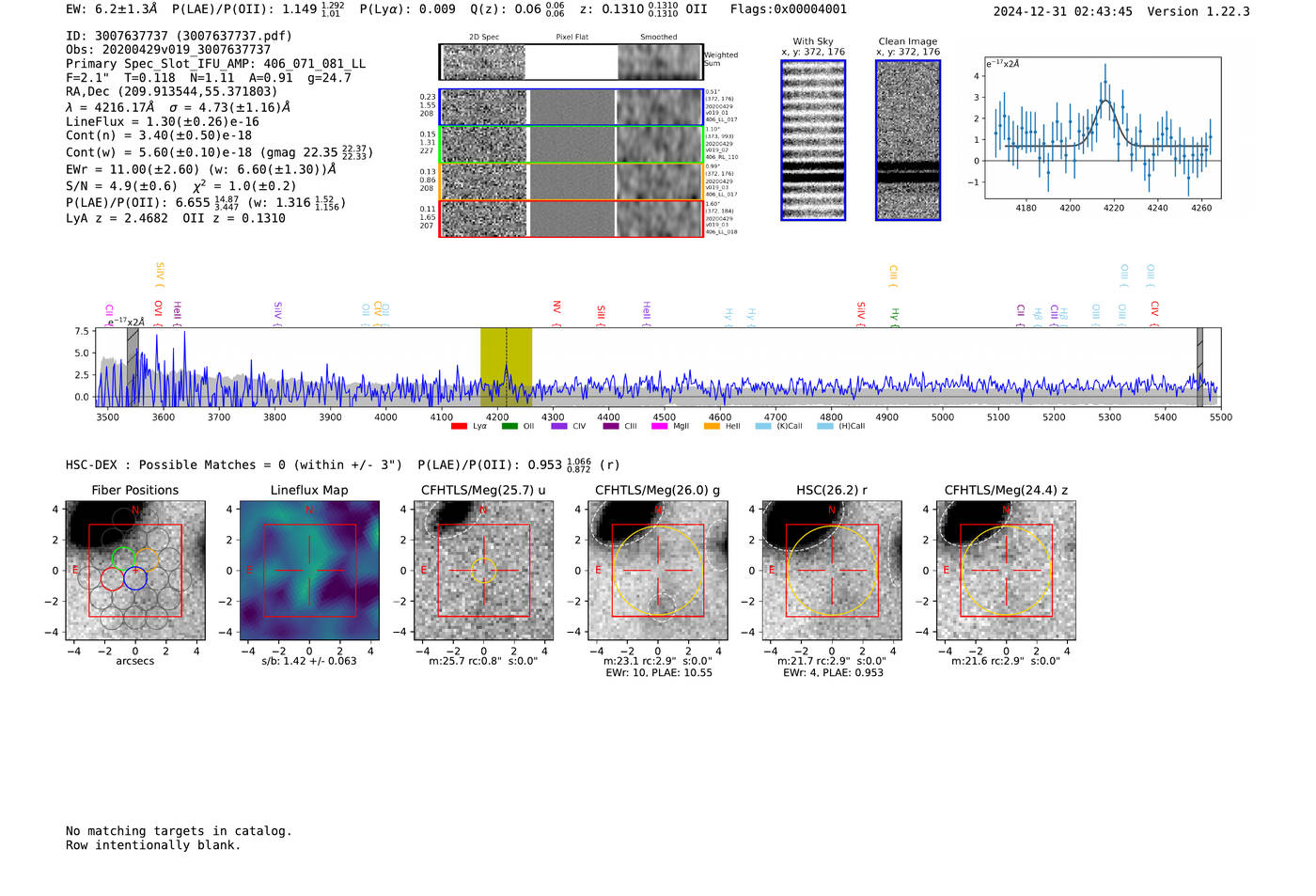Select the CFHTLS/Meg(25.7) u cutout
Screen dimensions: 1316x896
[484, 571]
